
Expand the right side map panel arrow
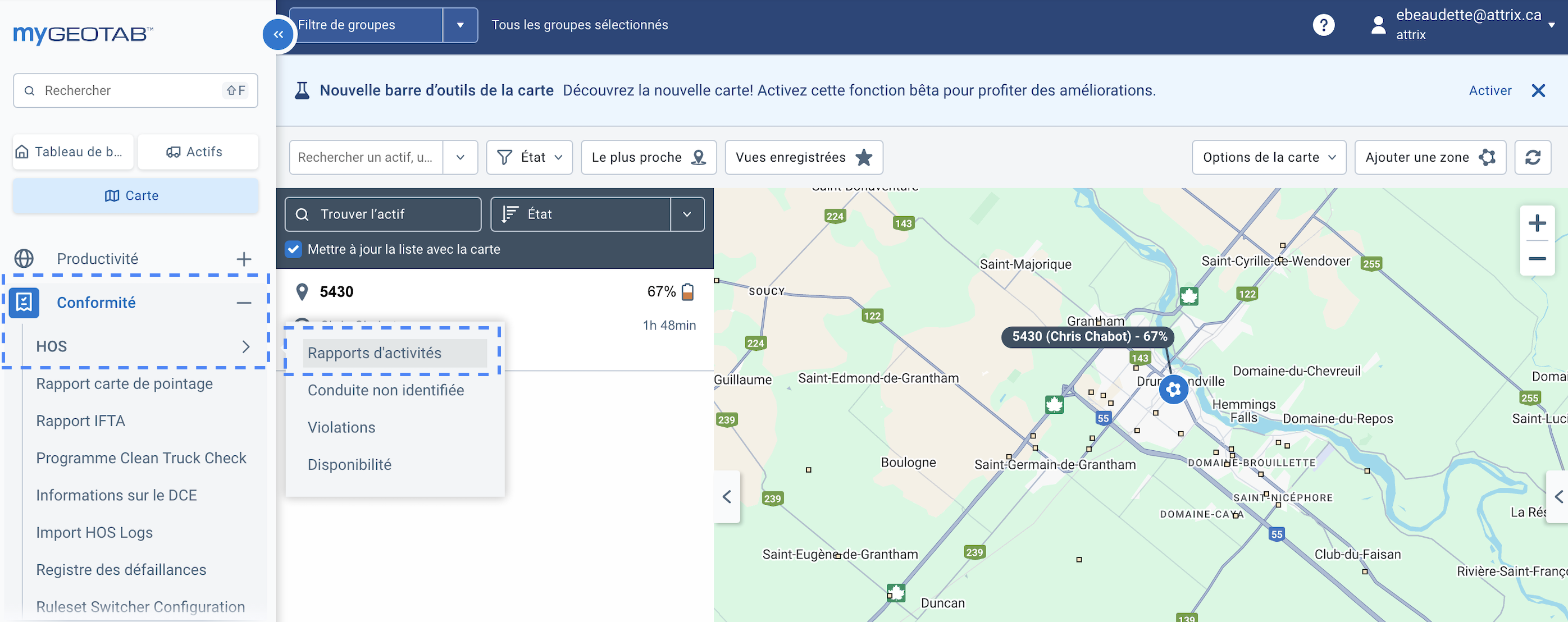point(1557,497)
